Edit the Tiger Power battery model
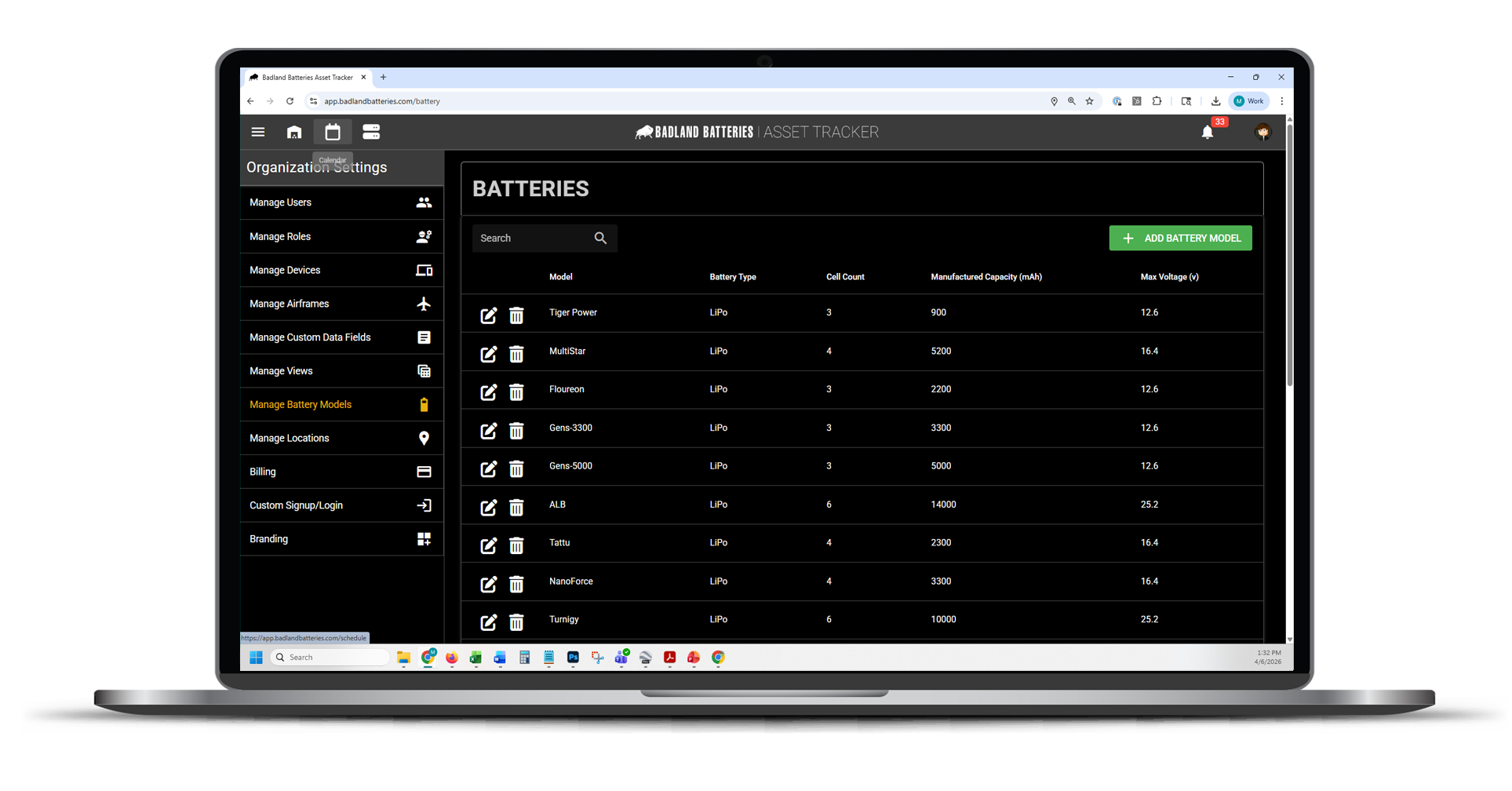The image size is (1512, 791). [x=488, y=315]
